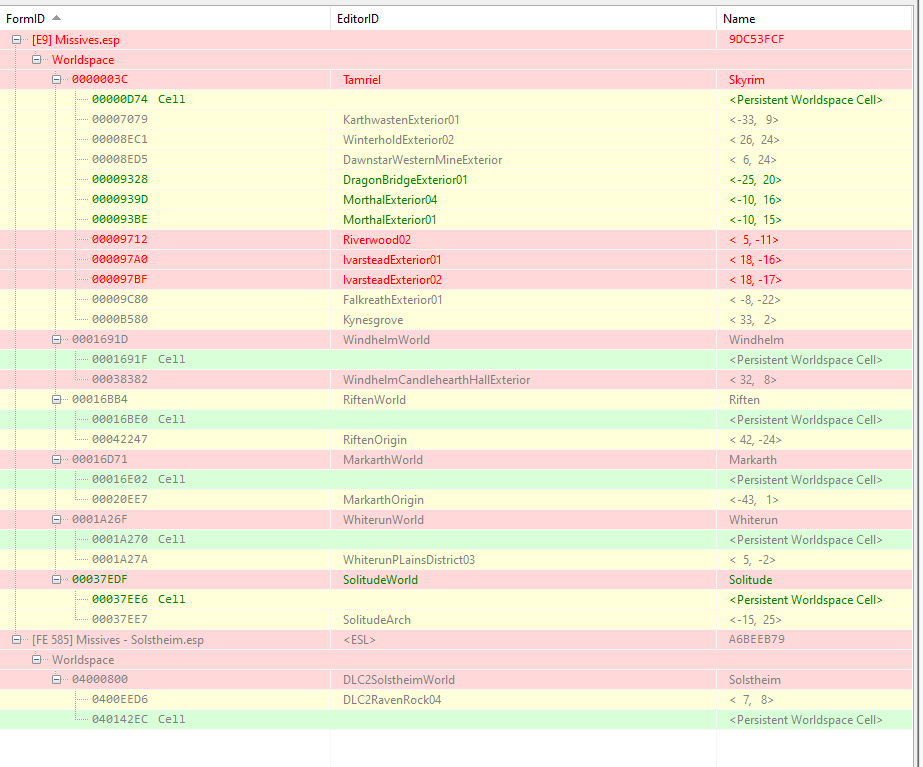
Task: Collapse the 00016BB4 RiftenWorld node
Action: point(57,400)
